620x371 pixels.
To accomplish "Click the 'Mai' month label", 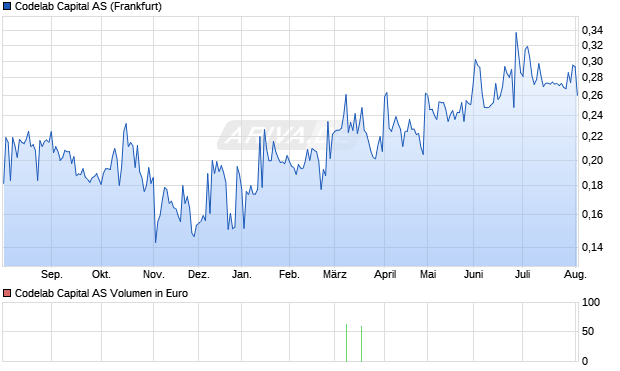I will (x=428, y=274).
